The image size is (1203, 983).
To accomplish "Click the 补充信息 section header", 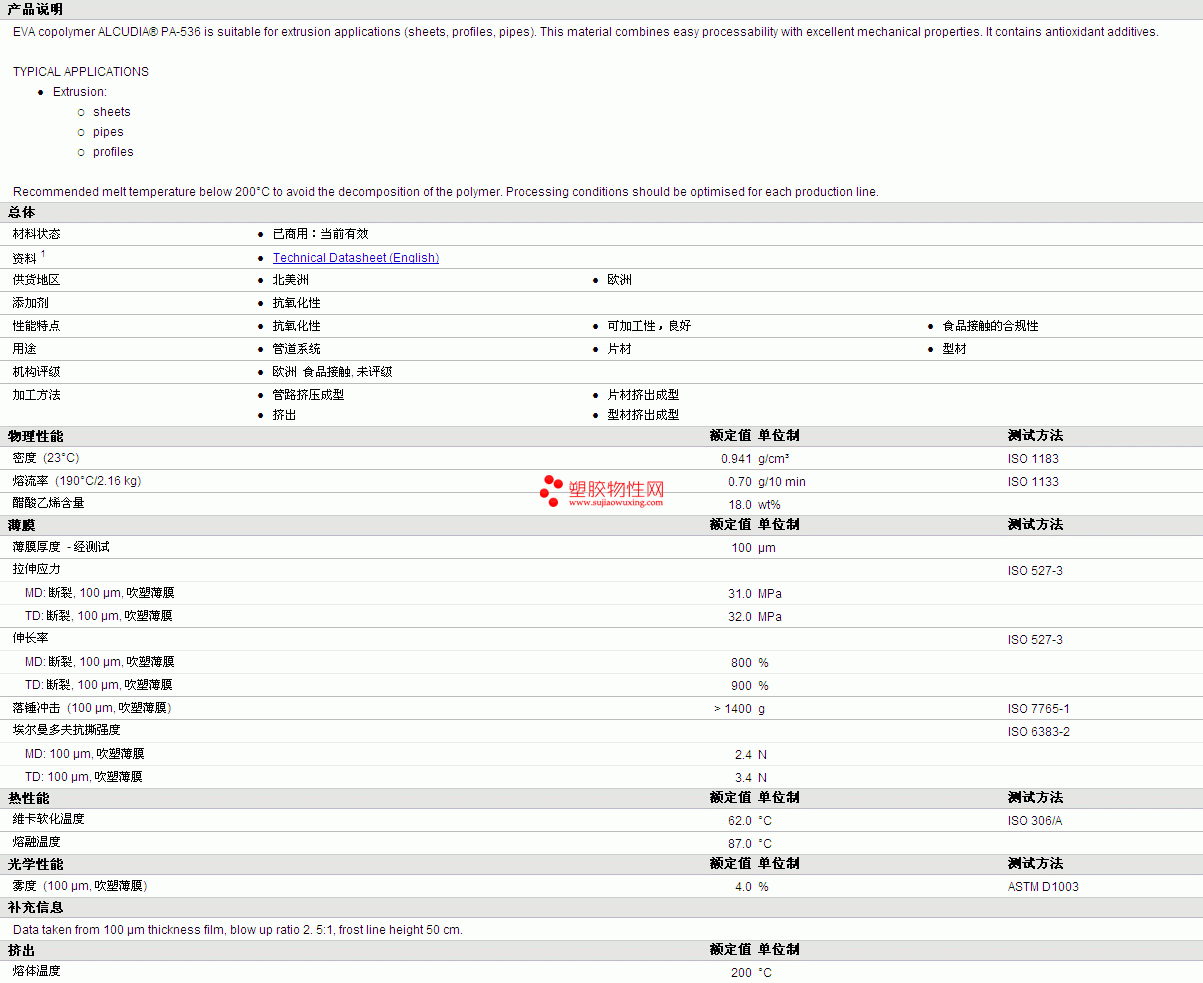I will (35, 907).
